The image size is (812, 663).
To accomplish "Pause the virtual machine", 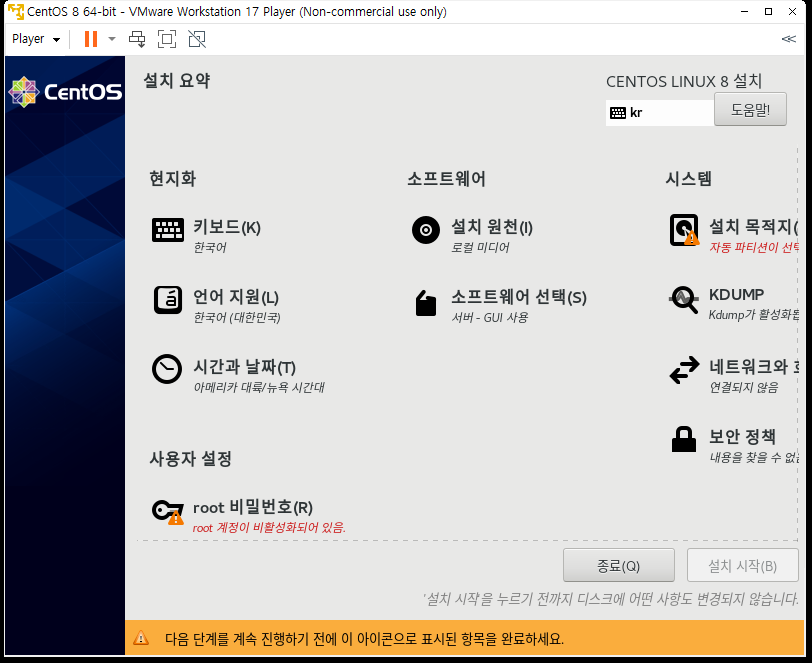I will 91,39.
